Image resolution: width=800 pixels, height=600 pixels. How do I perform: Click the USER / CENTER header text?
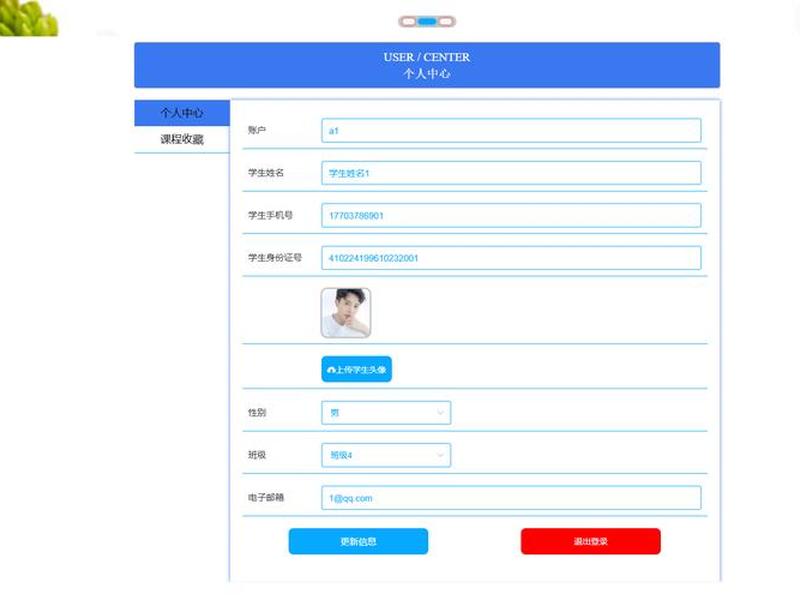pyautogui.click(x=427, y=57)
